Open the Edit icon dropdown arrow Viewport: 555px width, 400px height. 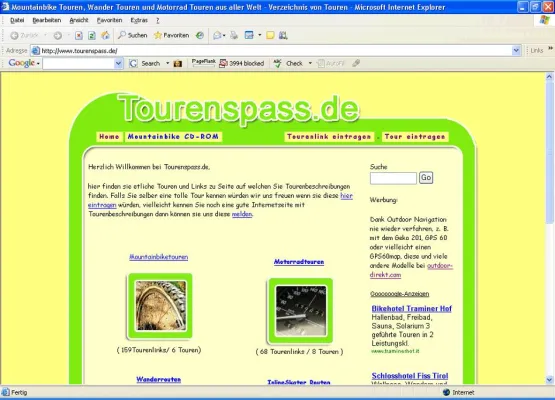coord(259,35)
